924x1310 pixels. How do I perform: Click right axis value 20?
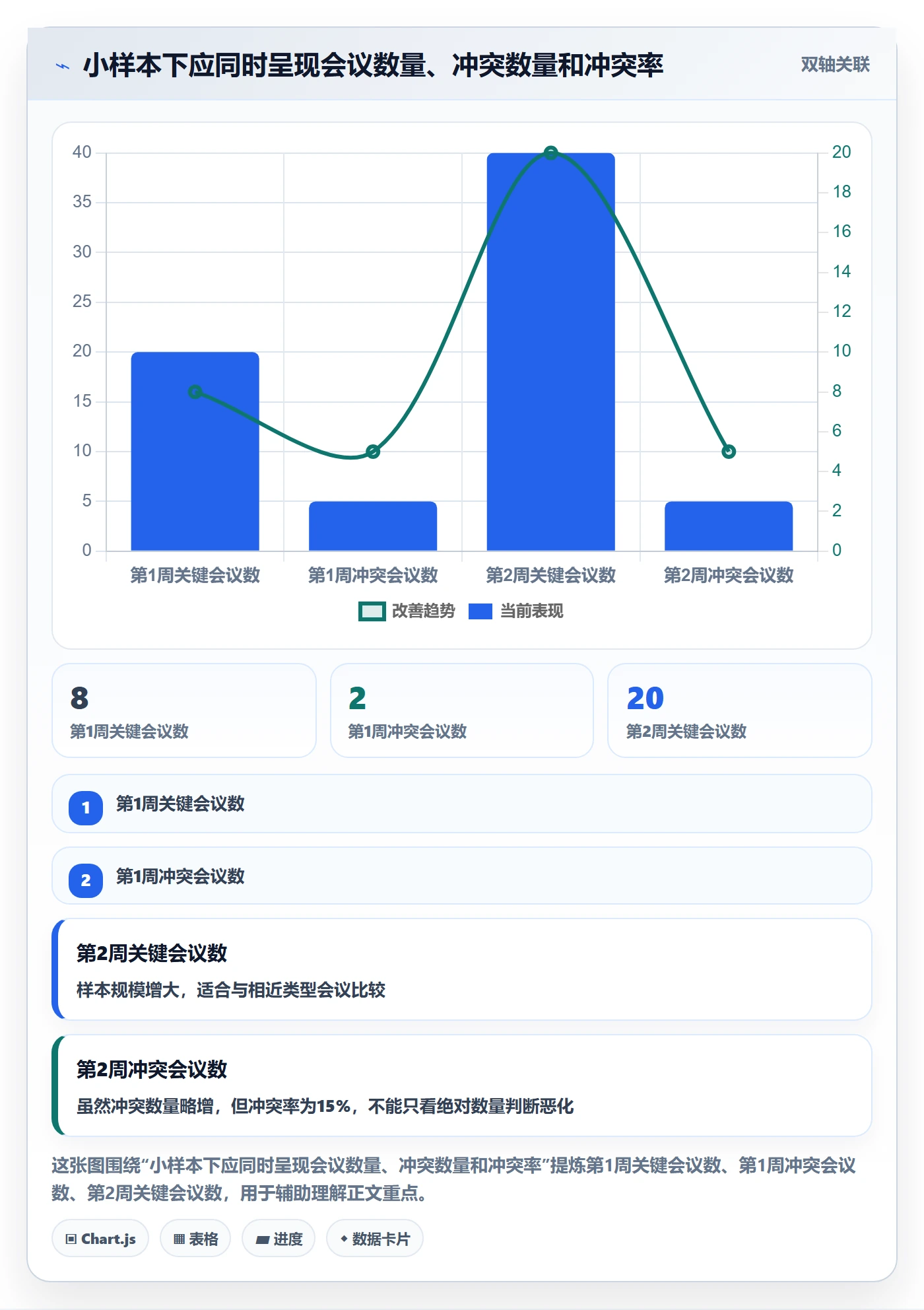click(841, 153)
